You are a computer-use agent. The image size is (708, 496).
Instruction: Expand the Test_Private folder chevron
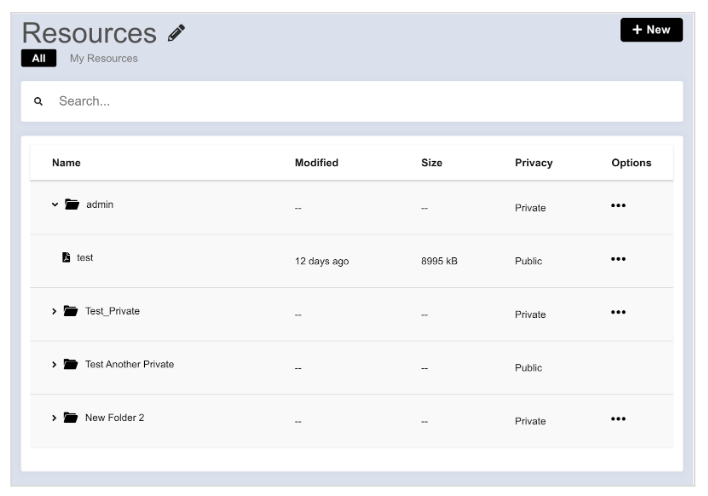54,311
